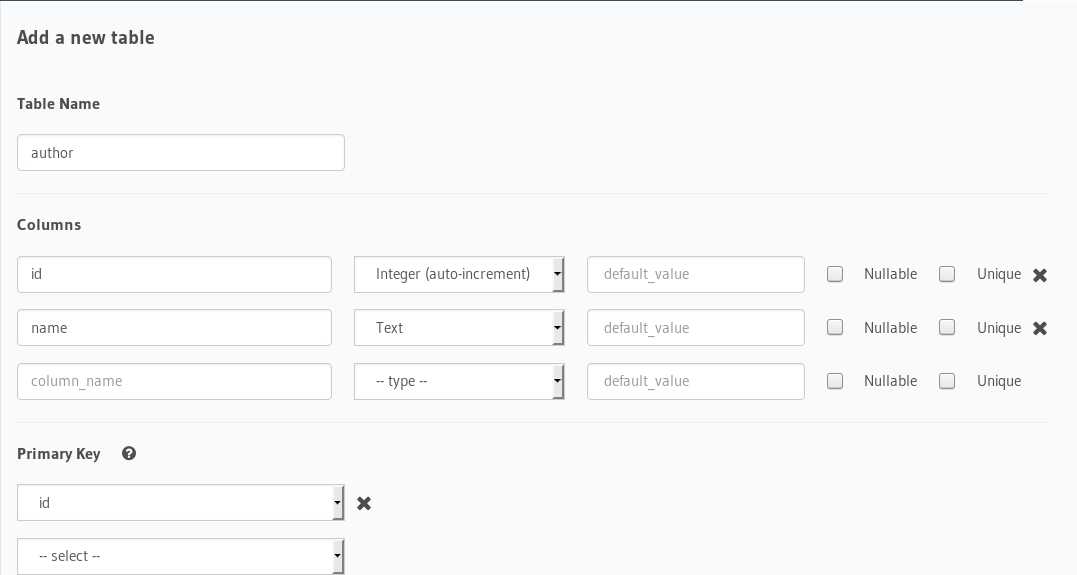Open Integer (auto-increment) type dropdown
Image resolution: width=1077 pixels, height=575 pixels.
pyautogui.click(x=459, y=274)
